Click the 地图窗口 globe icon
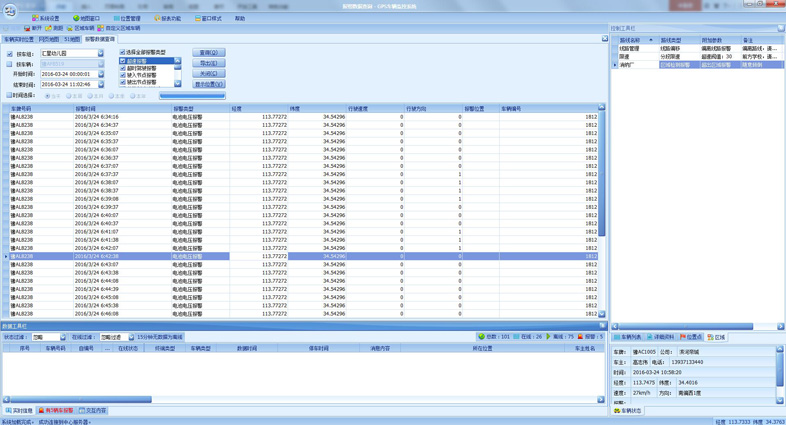This screenshot has height=425, width=786. (x=76, y=18)
